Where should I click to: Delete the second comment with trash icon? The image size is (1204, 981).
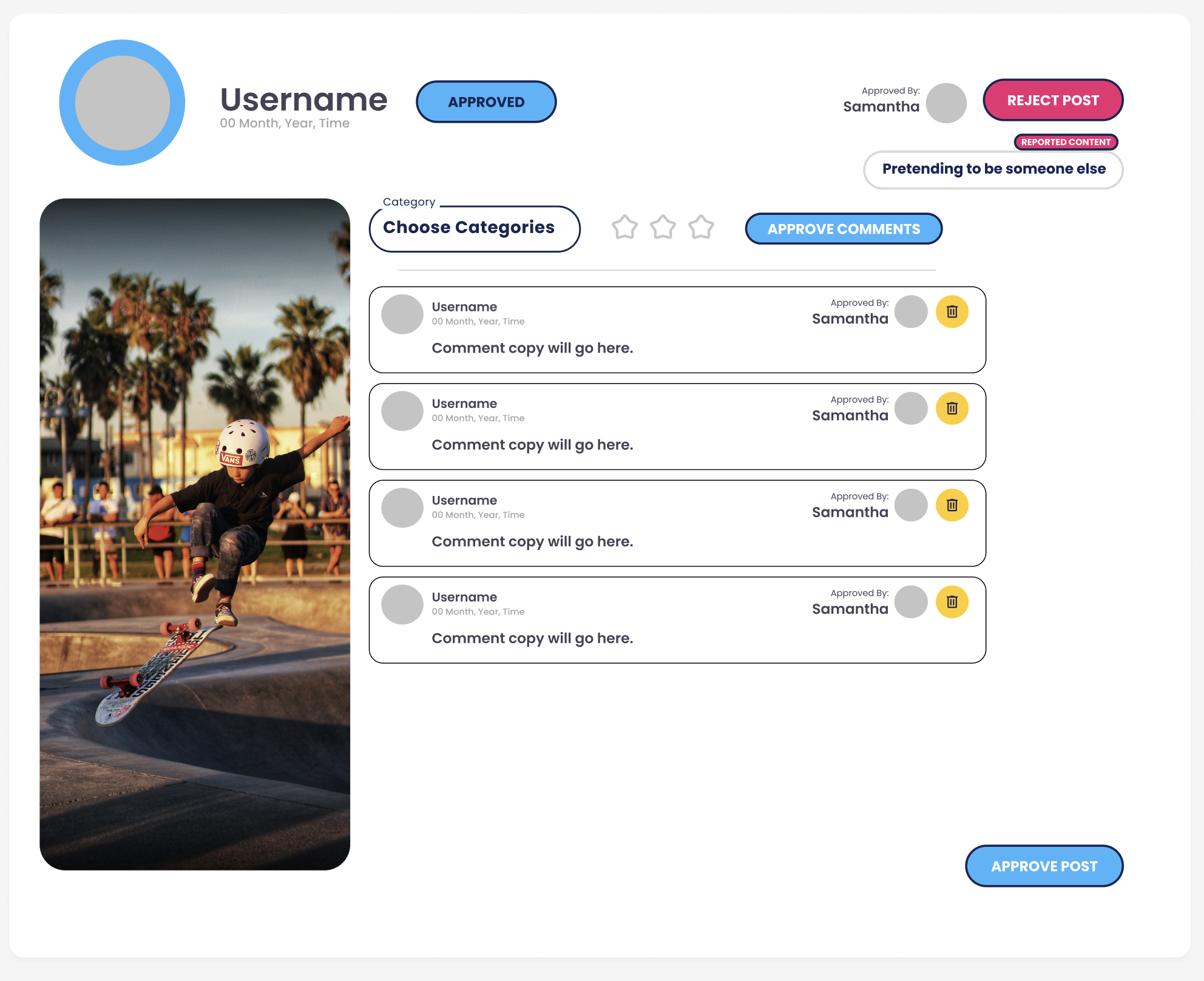(x=952, y=409)
